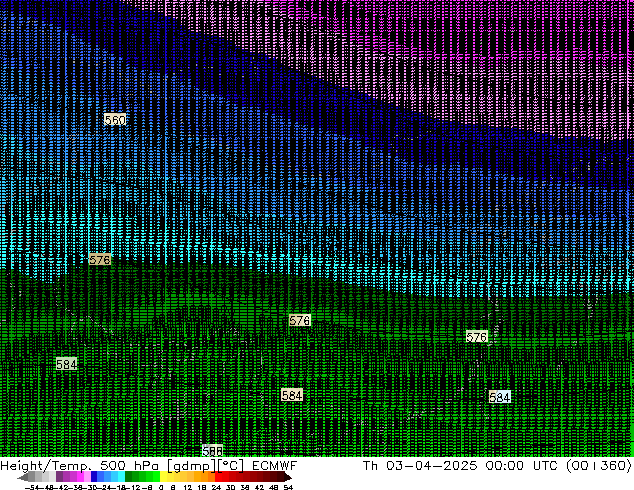The height and width of the screenshot is (490, 634).
Task: Pick the yellow segment of the temperature legend
Action: tap(163, 476)
